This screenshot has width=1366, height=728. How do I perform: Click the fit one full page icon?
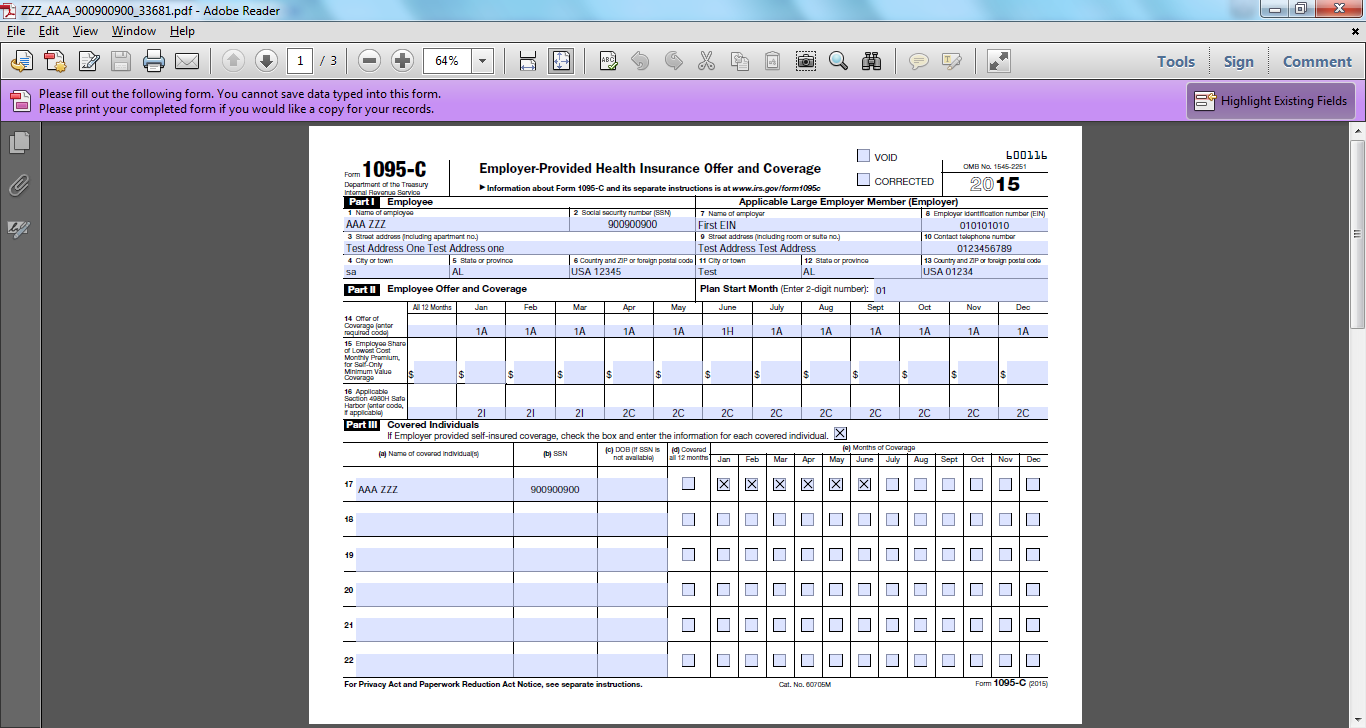[x=561, y=61]
